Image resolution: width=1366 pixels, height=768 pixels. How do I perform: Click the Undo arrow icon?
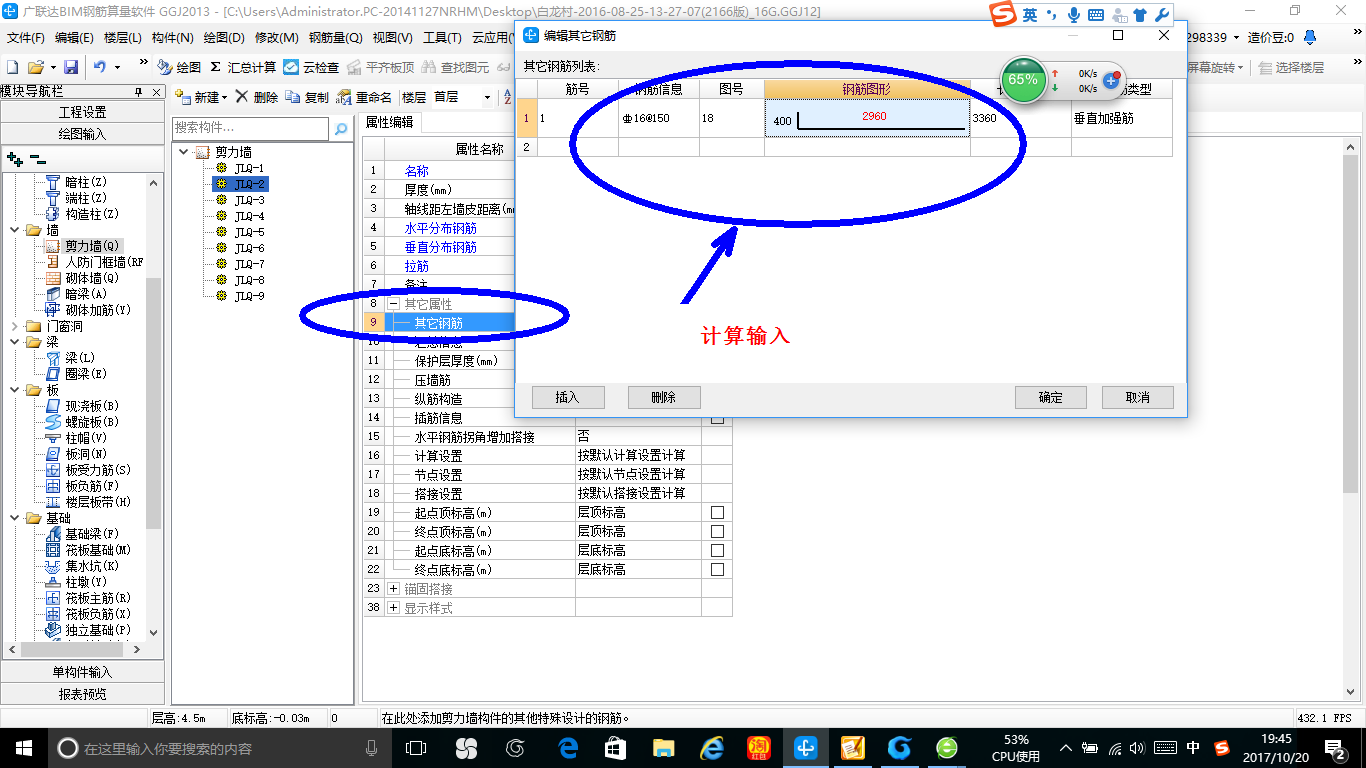pyautogui.click(x=100, y=67)
